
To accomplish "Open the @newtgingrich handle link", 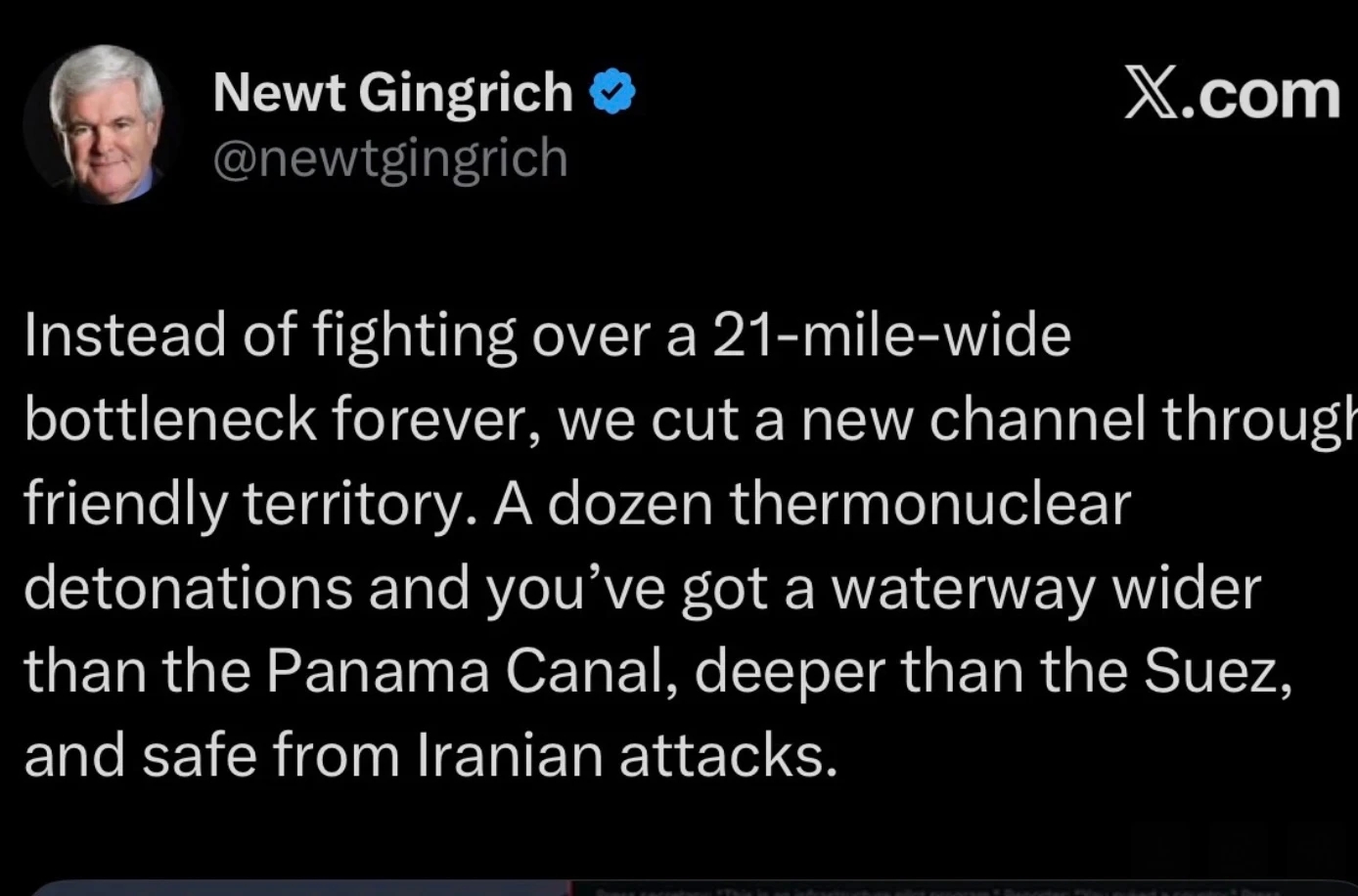I will [390, 157].
